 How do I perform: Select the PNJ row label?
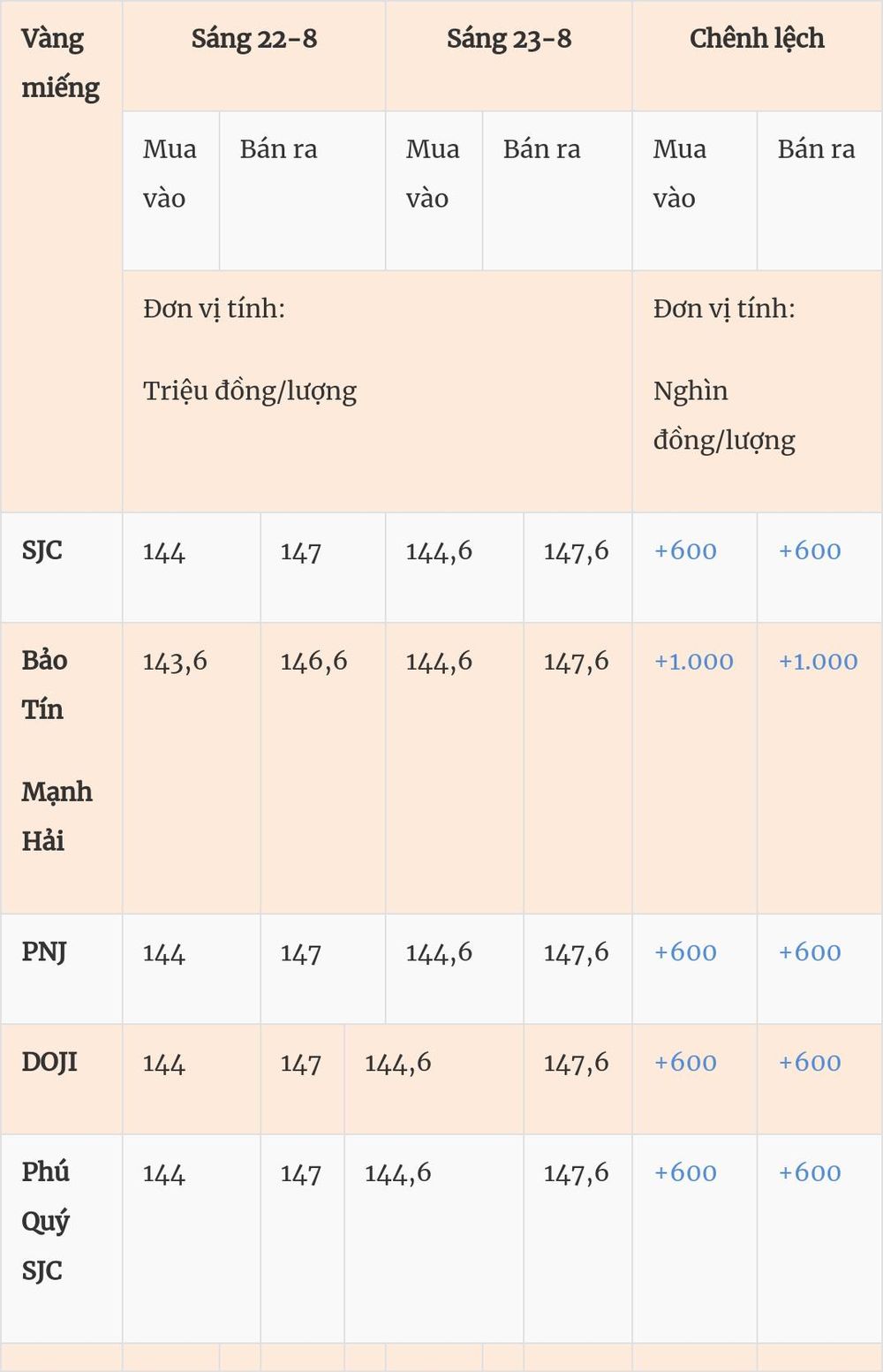pos(44,951)
